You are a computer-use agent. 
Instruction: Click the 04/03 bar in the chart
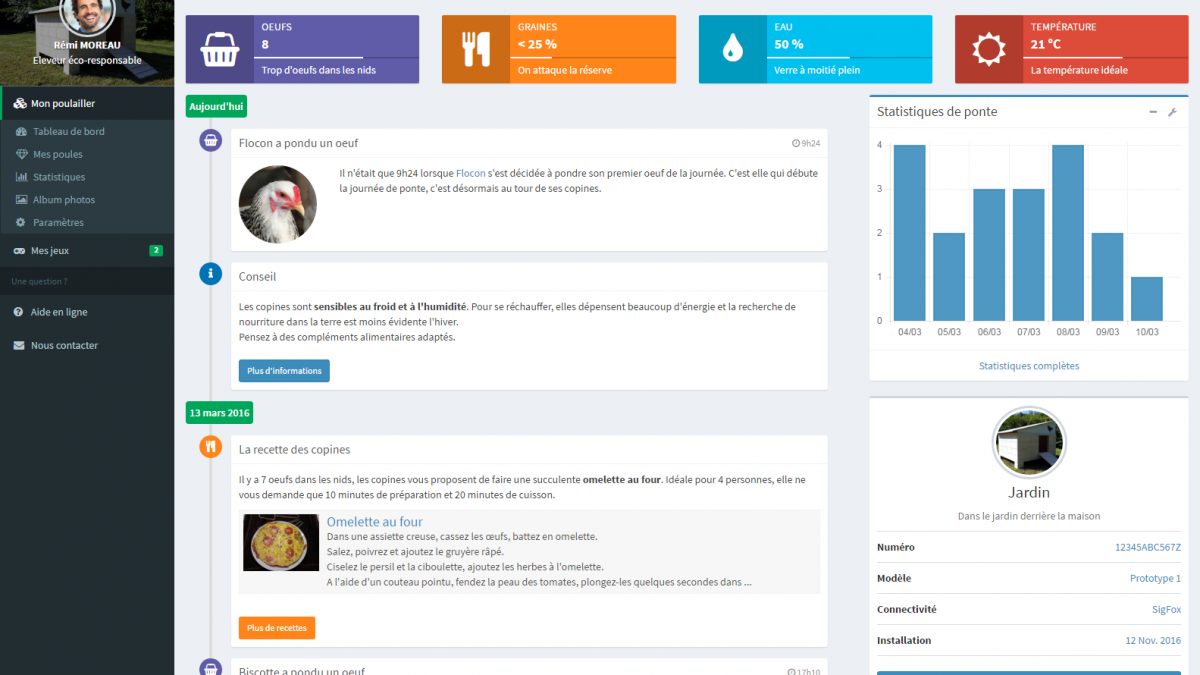pyautogui.click(x=909, y=233)
